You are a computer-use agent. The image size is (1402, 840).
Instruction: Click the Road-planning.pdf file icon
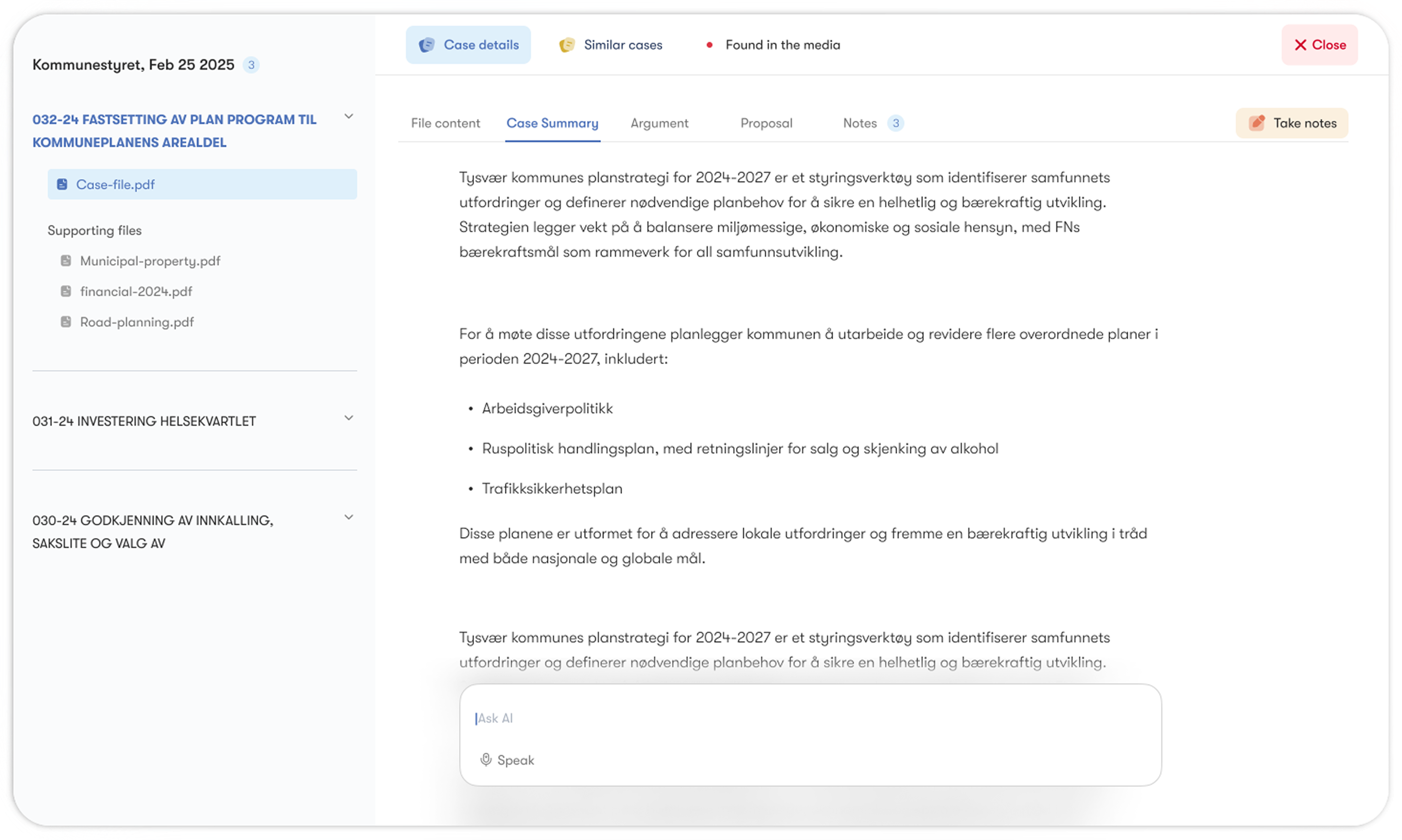pyautogui.click(x=66, y=322)
